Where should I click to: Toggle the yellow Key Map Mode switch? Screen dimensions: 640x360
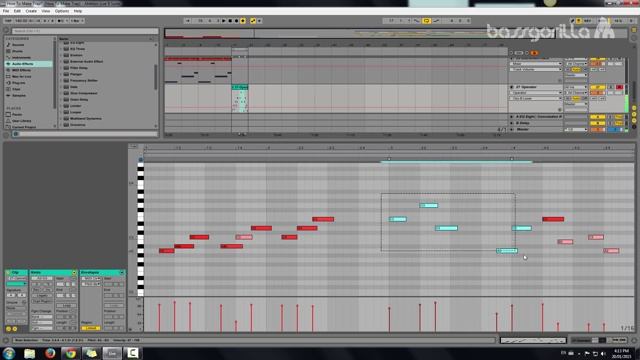pyautogui.click(x=579, y=21)
